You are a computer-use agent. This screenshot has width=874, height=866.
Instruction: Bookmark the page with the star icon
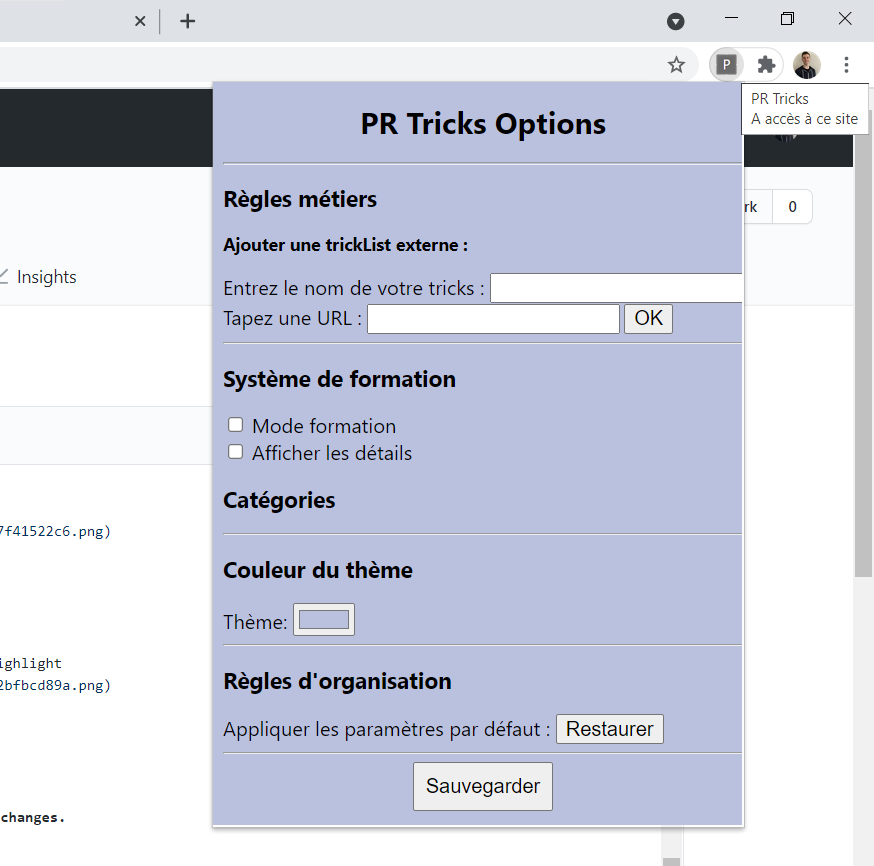(x=677, y=64)
